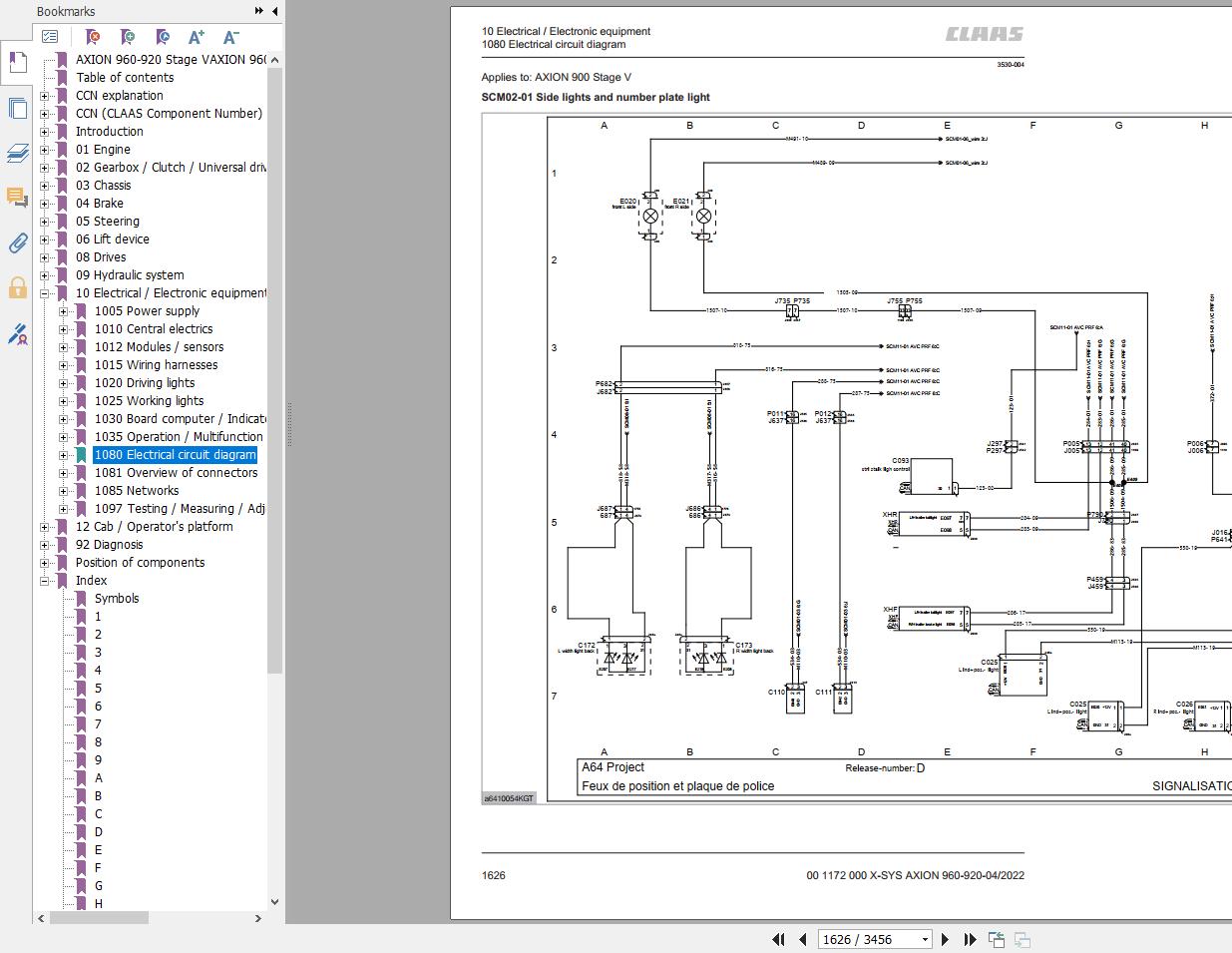Delete the selected bookmark using toolbar icon
This screenshot has height=953, width=1232.
[x=93, y=37]
